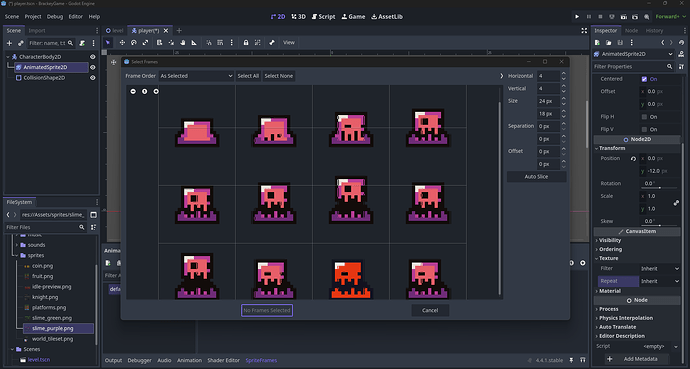Zoom out the sprite sheet preview
The image size is (690, 369).
tap(133, 91)
